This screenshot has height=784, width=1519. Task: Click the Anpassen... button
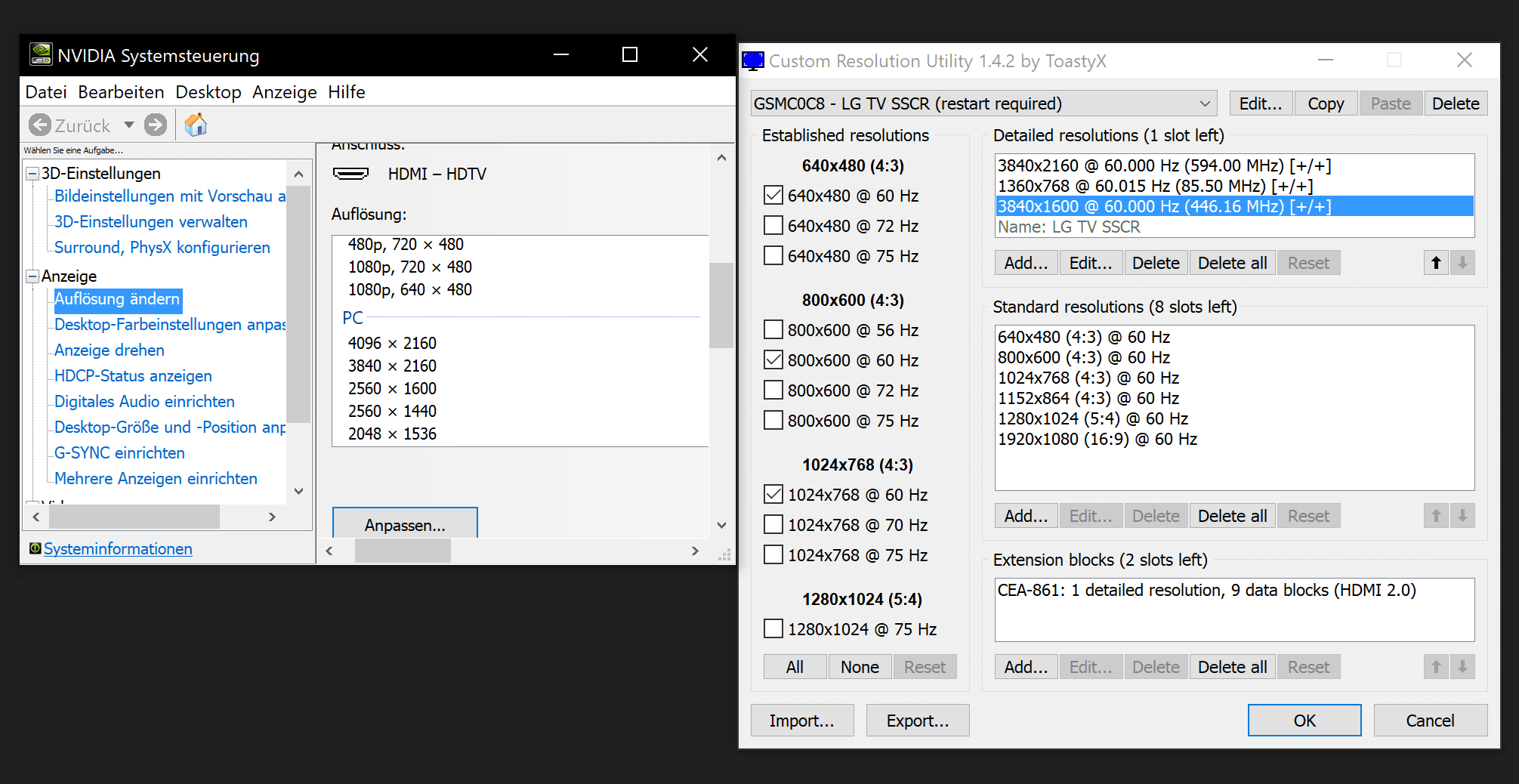[405, 523]
